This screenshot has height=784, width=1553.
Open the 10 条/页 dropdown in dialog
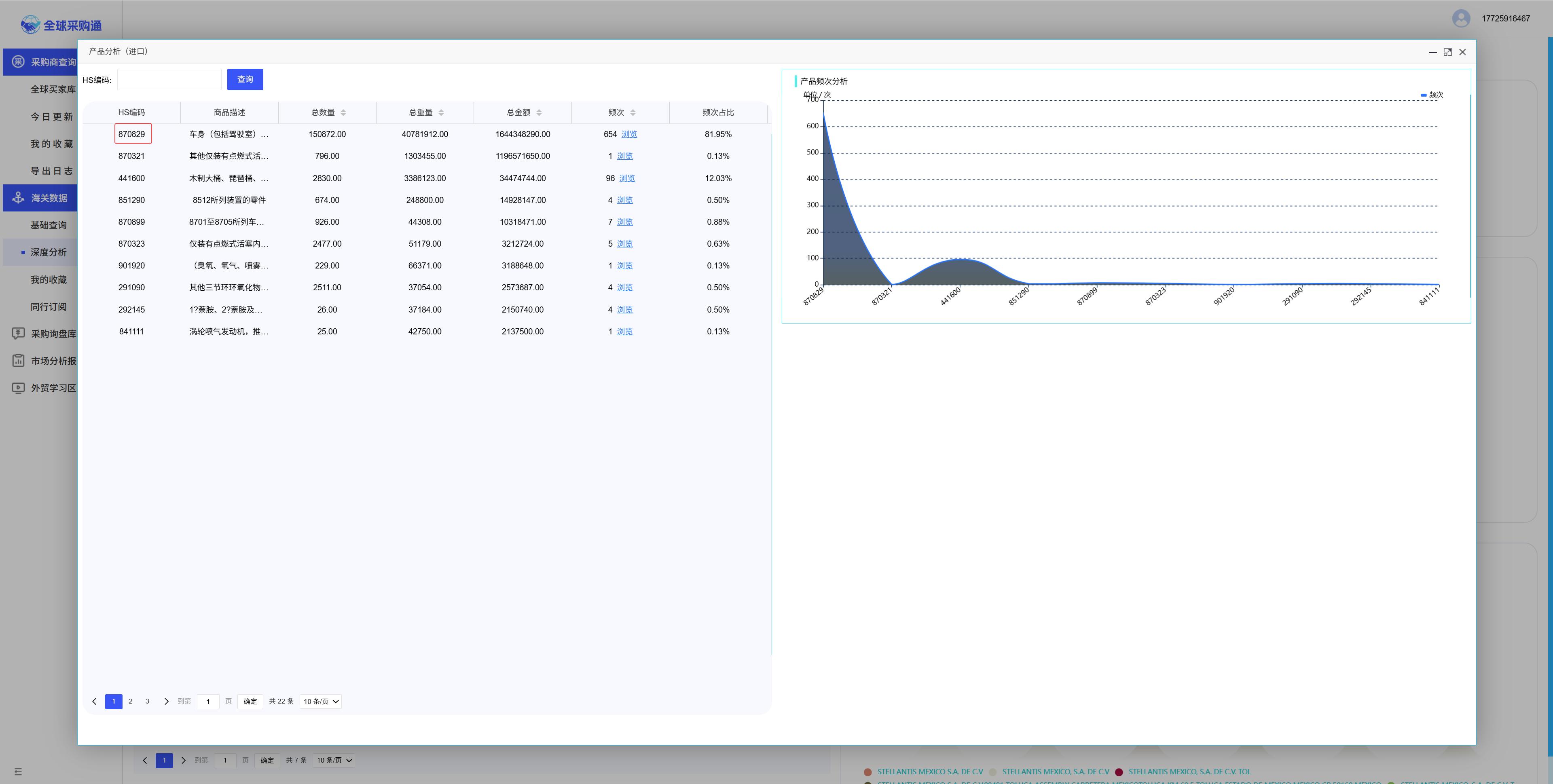coord(321,702)
